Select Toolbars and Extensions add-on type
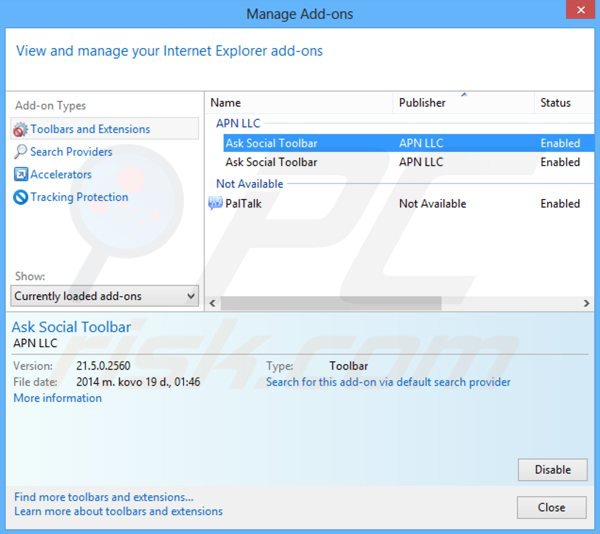Viewport: 600px width, 534px height. 105,129
